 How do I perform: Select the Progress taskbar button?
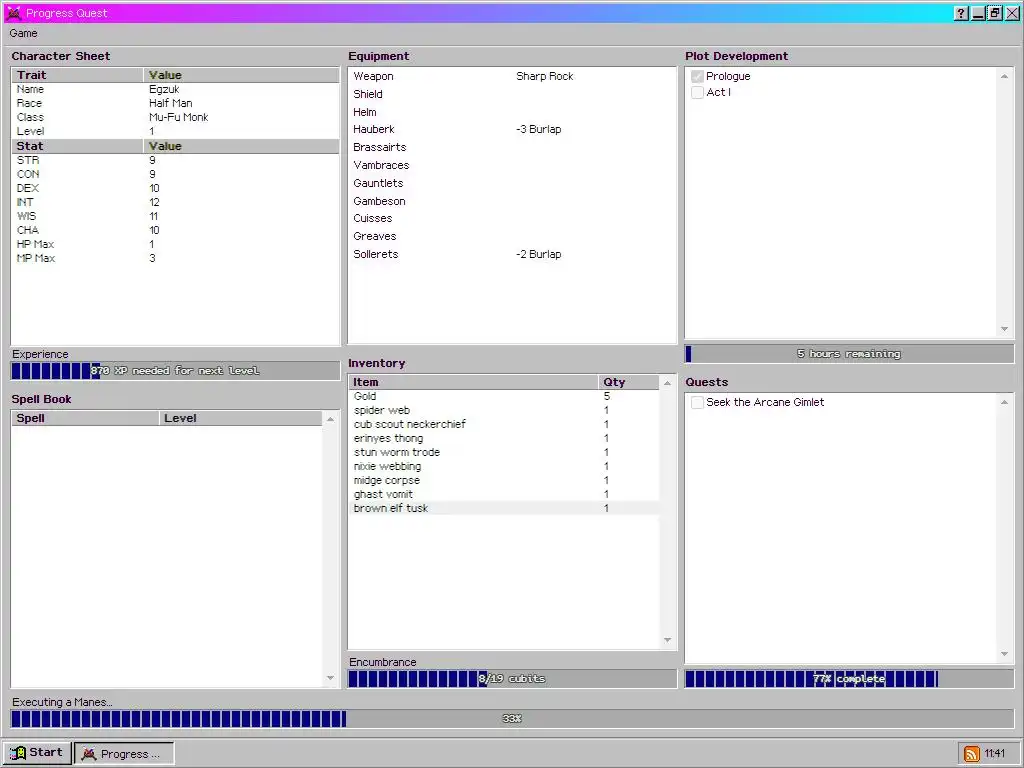click(124, 753)
